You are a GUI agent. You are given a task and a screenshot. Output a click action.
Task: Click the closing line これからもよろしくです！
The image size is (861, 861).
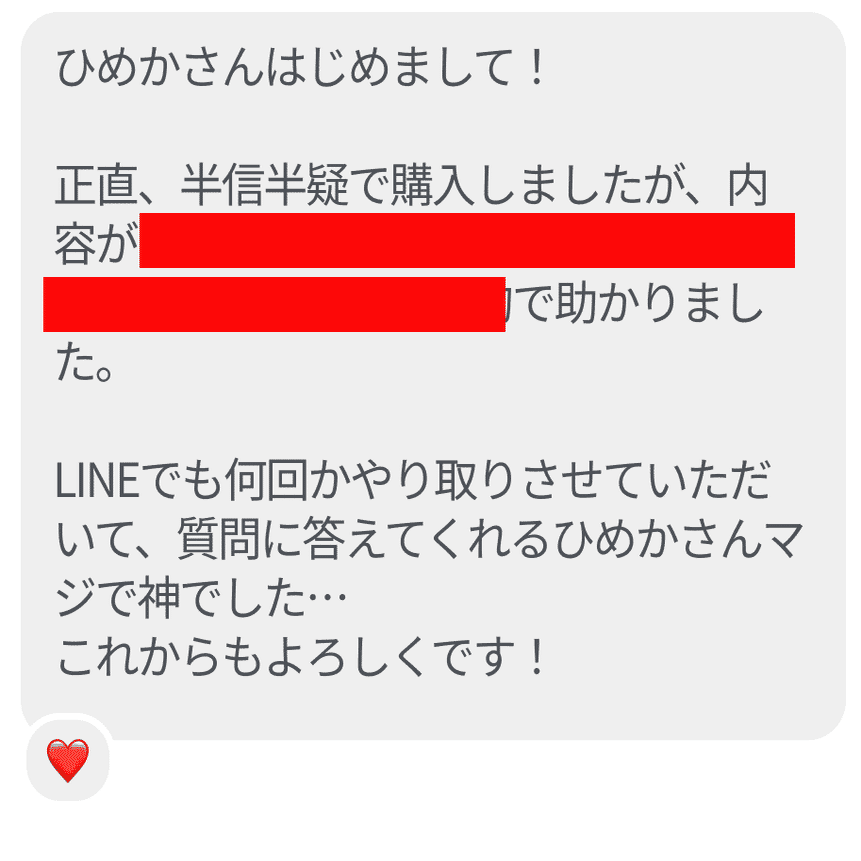click(300, 658)
